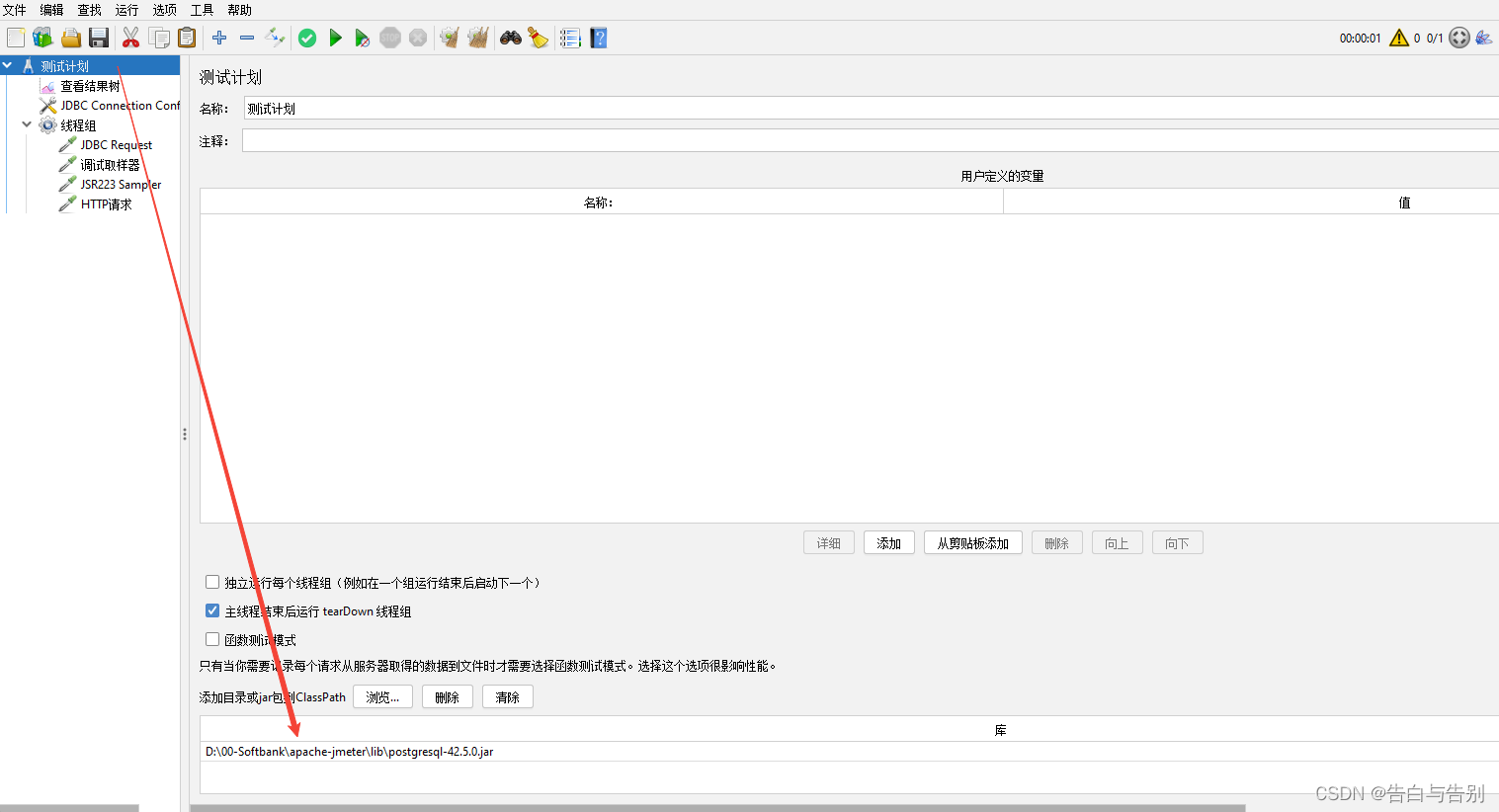Start the test with the green play icon
The image size is (1499, 812).
click(x=335, y=37)
